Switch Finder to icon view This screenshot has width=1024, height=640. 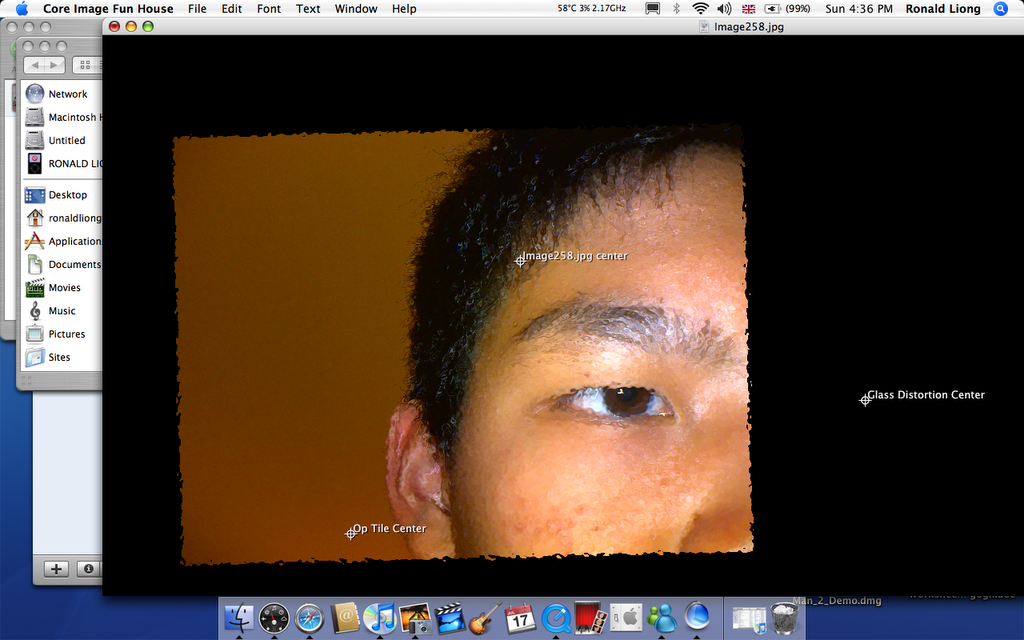point(85,65)
